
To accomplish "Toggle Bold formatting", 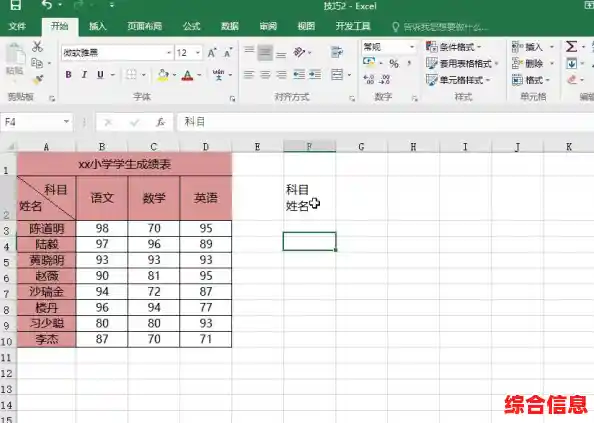I will (x=68, y=75).
